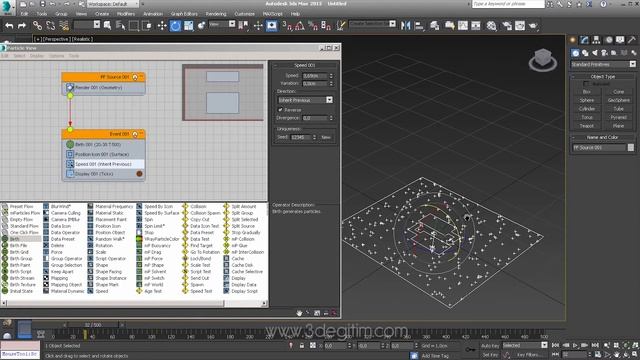Viewport: 640px width, 360px height.
Task: Click the keyword search input field
Action: tap(508, 4)
